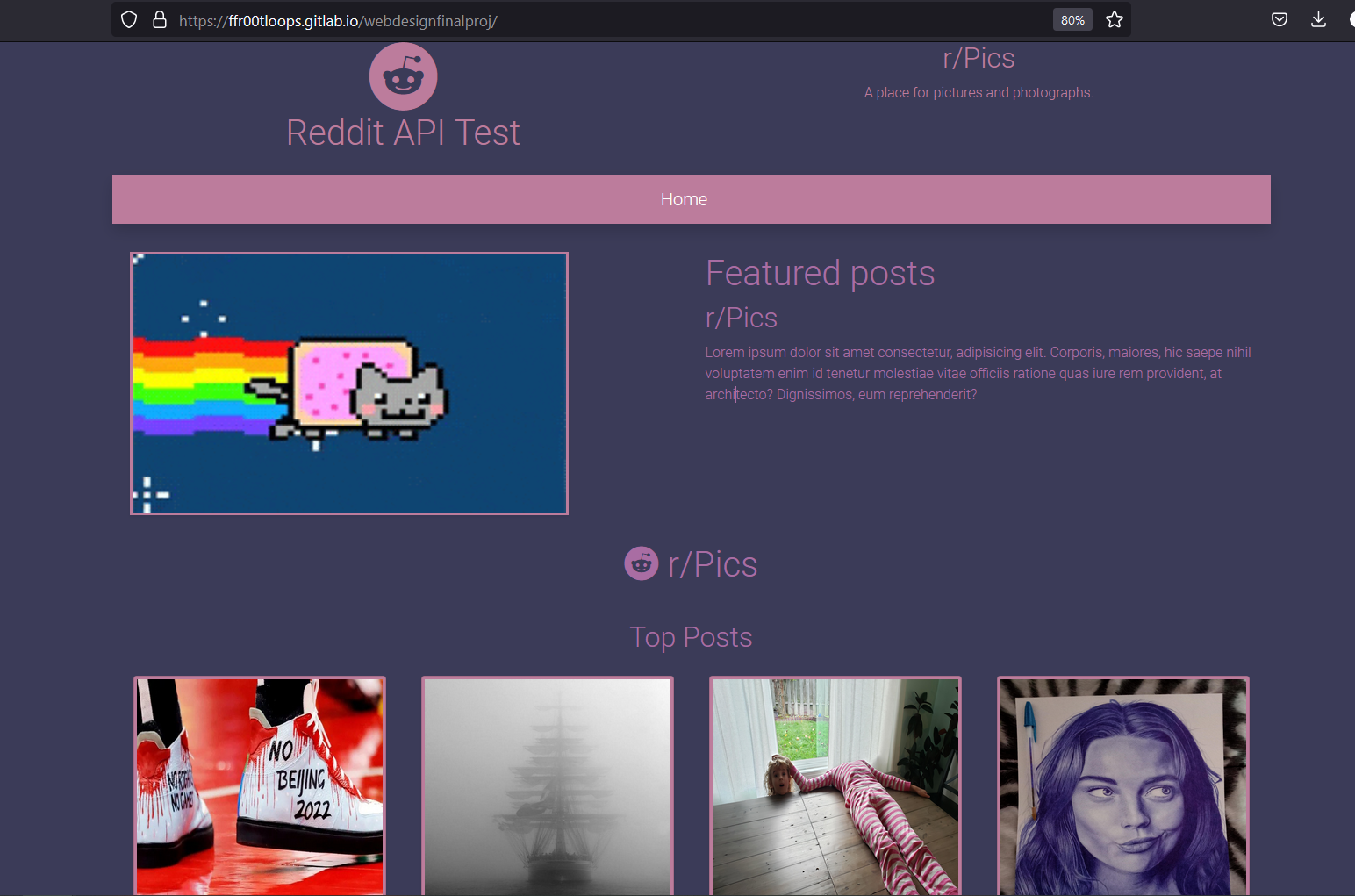The width and height of the screenshot is (1355, 896).
Task: Click the 80% zoom indicator in the address bar
Action: point(1072,18)
